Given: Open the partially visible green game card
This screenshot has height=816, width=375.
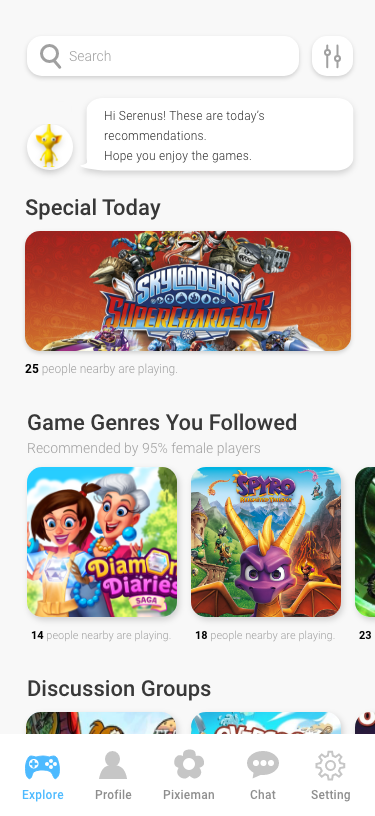Looking at the screenshot, I should coord(365,542).
